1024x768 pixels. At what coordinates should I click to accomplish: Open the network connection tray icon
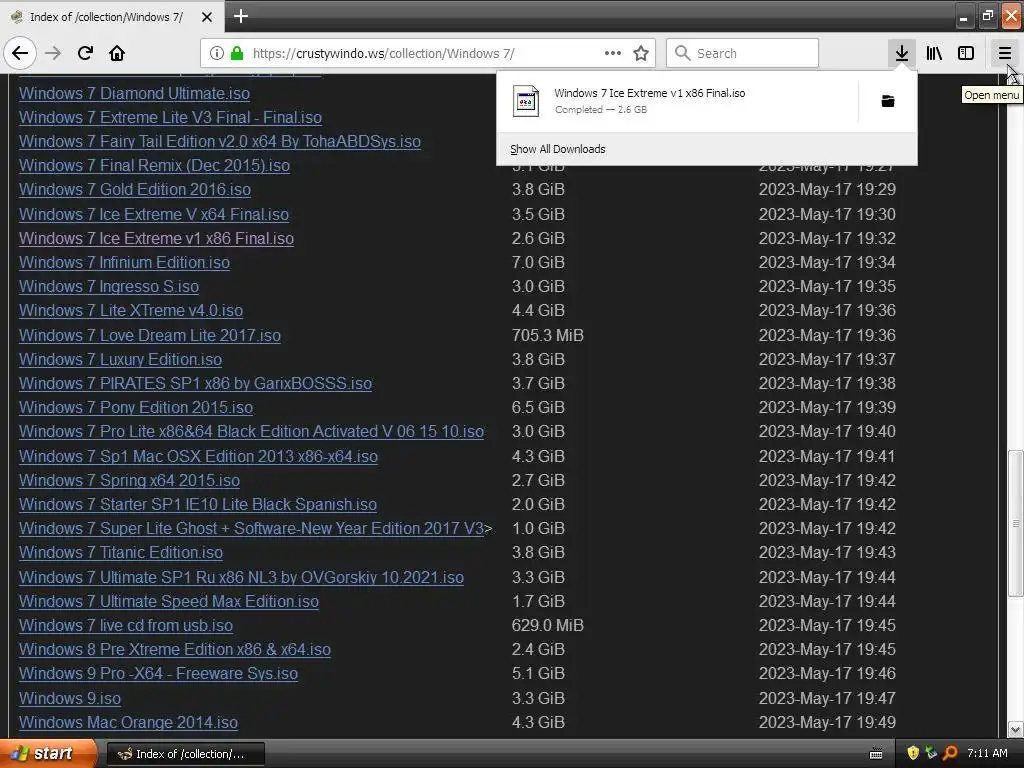coord(931,753)
